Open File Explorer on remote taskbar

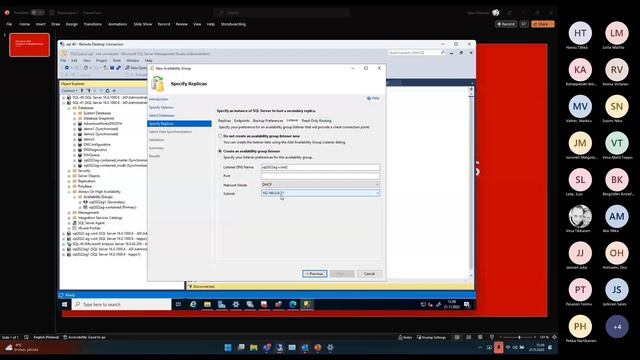pyautogui.click(x=207, y=304)
